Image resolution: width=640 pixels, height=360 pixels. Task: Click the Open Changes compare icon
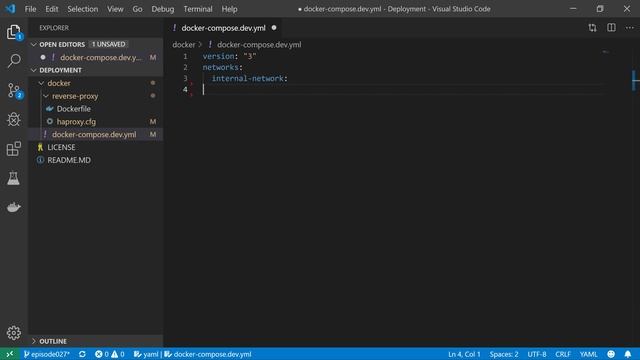coord(592,28)
